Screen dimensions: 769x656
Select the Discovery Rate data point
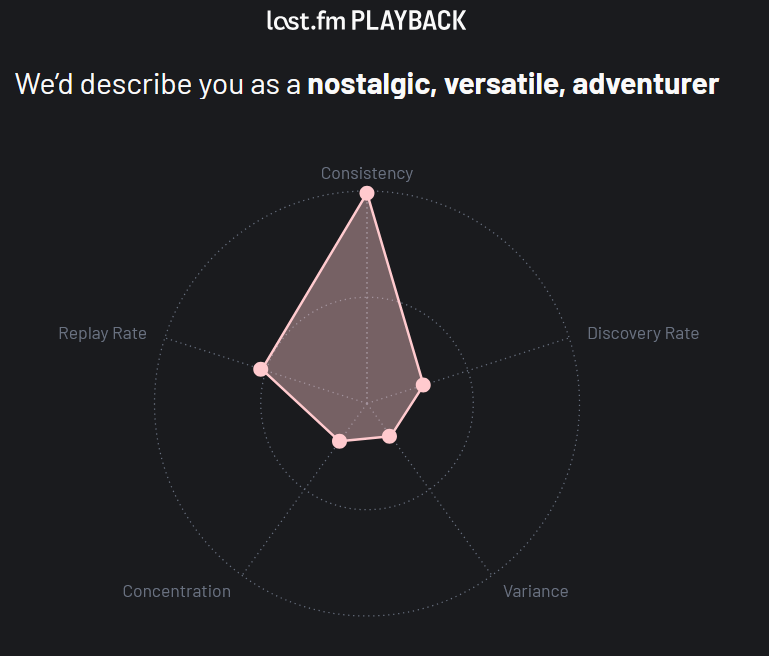click(x=423, y=385)
